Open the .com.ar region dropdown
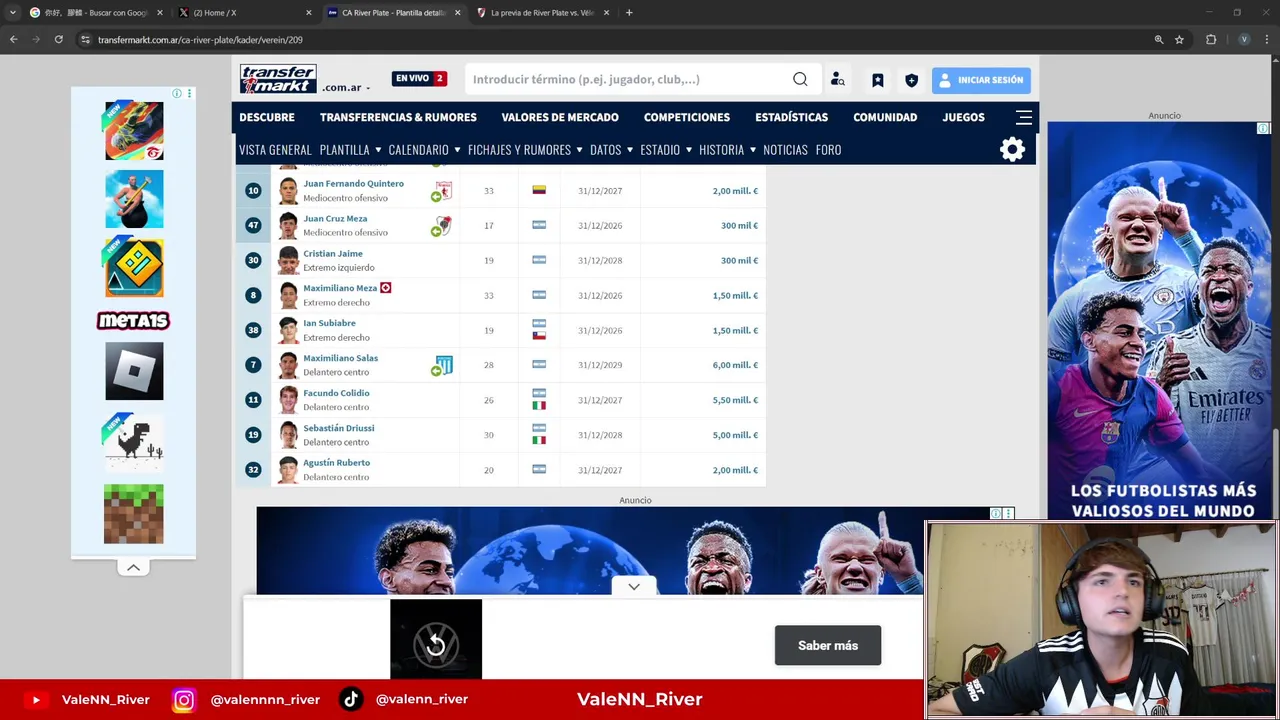 [346, 88]
